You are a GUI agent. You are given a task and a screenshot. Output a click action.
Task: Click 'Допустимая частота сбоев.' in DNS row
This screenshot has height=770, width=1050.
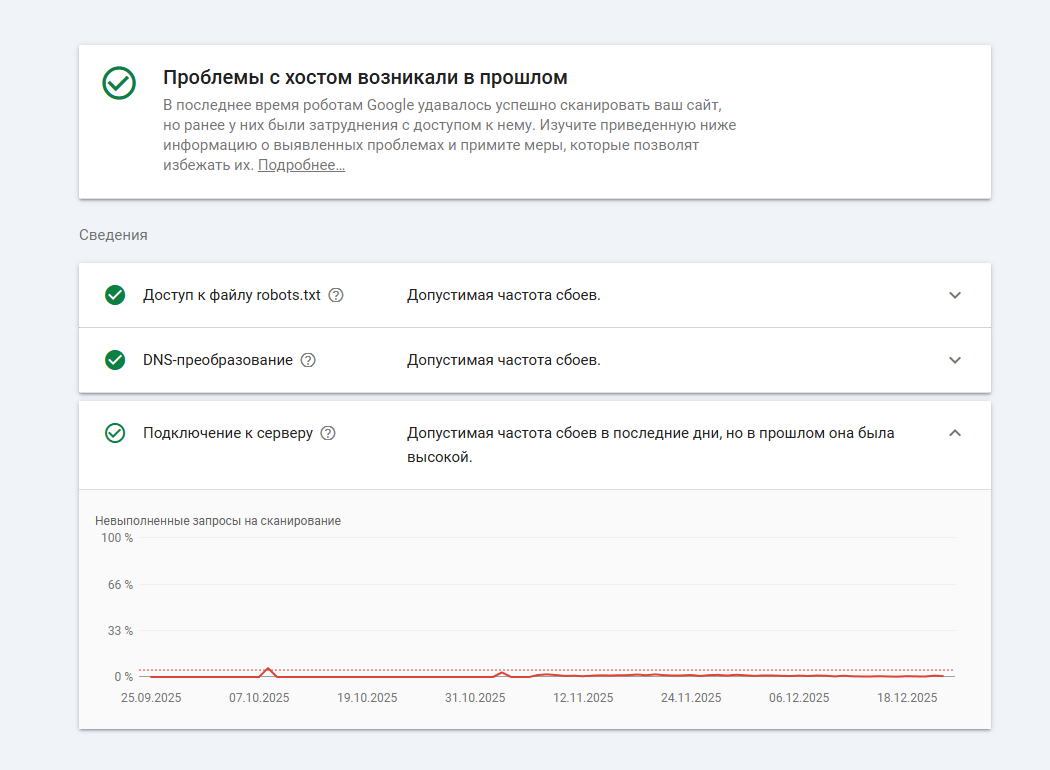(x=504, y=360)
